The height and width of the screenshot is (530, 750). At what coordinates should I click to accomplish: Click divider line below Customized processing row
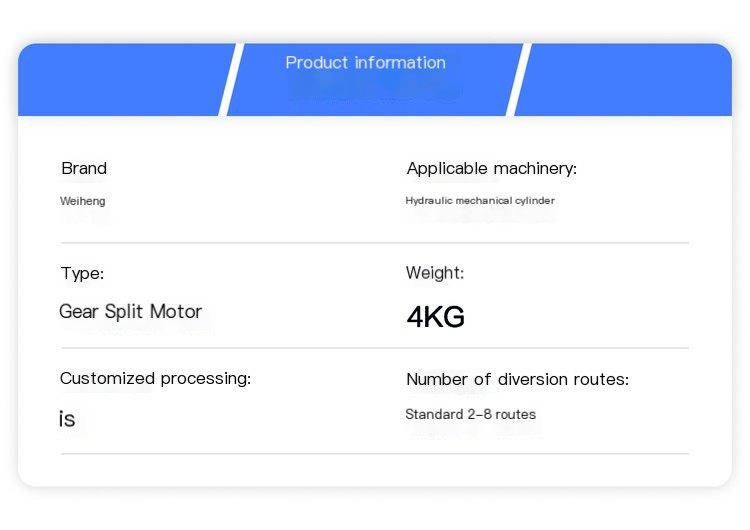pyautogui.click(x=375, y=453)
